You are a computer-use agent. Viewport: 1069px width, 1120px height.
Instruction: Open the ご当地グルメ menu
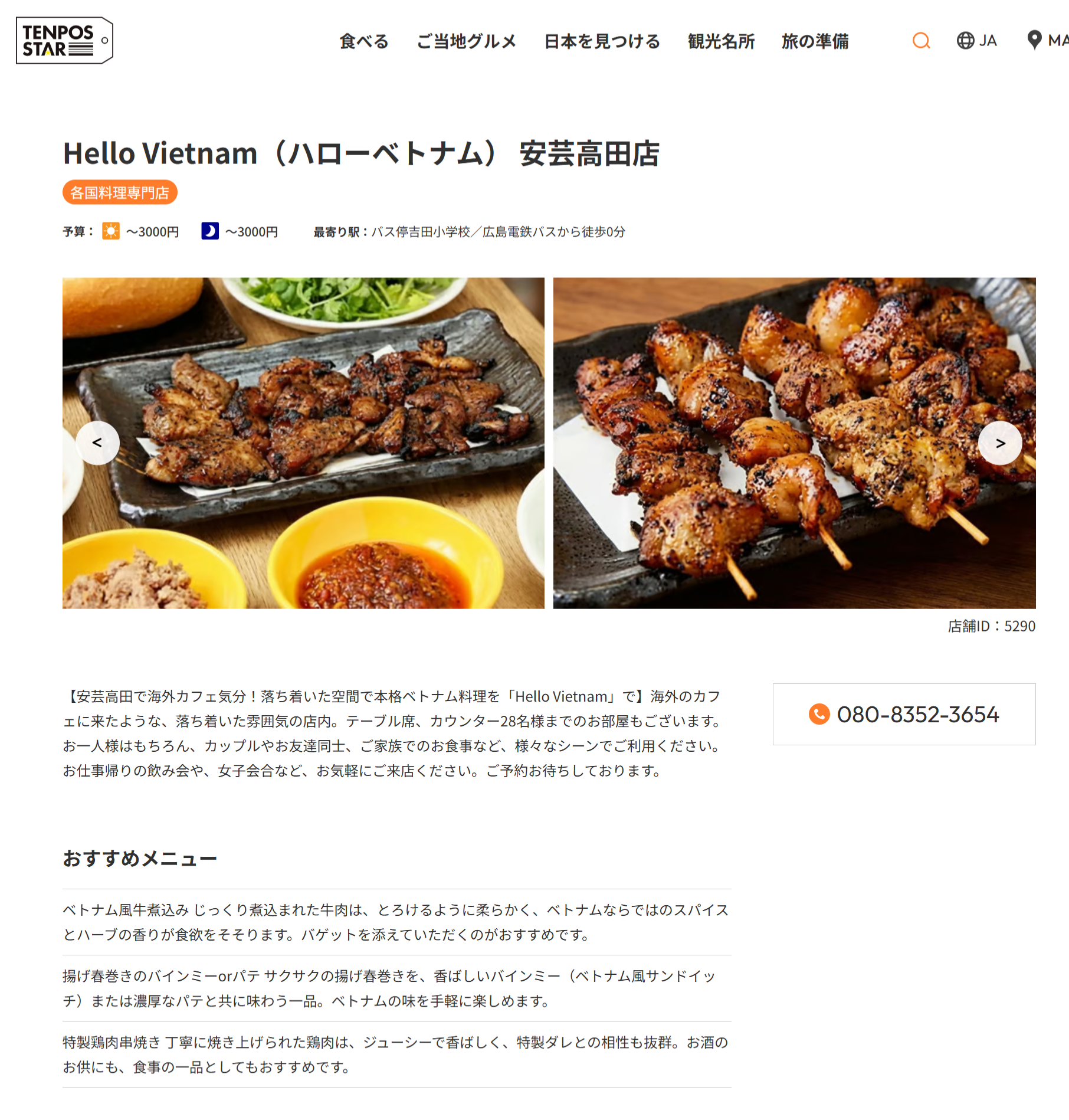point(466,41)
